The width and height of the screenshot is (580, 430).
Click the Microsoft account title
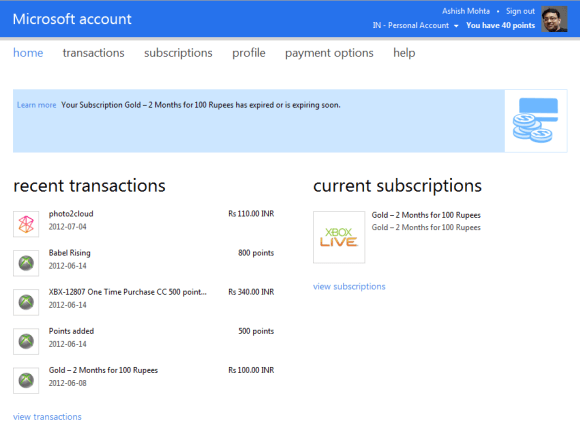click(x=72, y=19)
